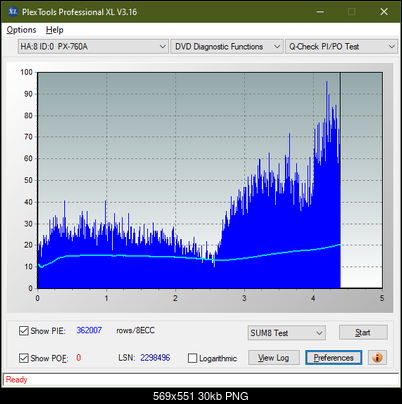Viewport: 402px width, 404px height.
Task: Click the 100 label on the chart's vertical axis
Action: (x=26, y=72)
